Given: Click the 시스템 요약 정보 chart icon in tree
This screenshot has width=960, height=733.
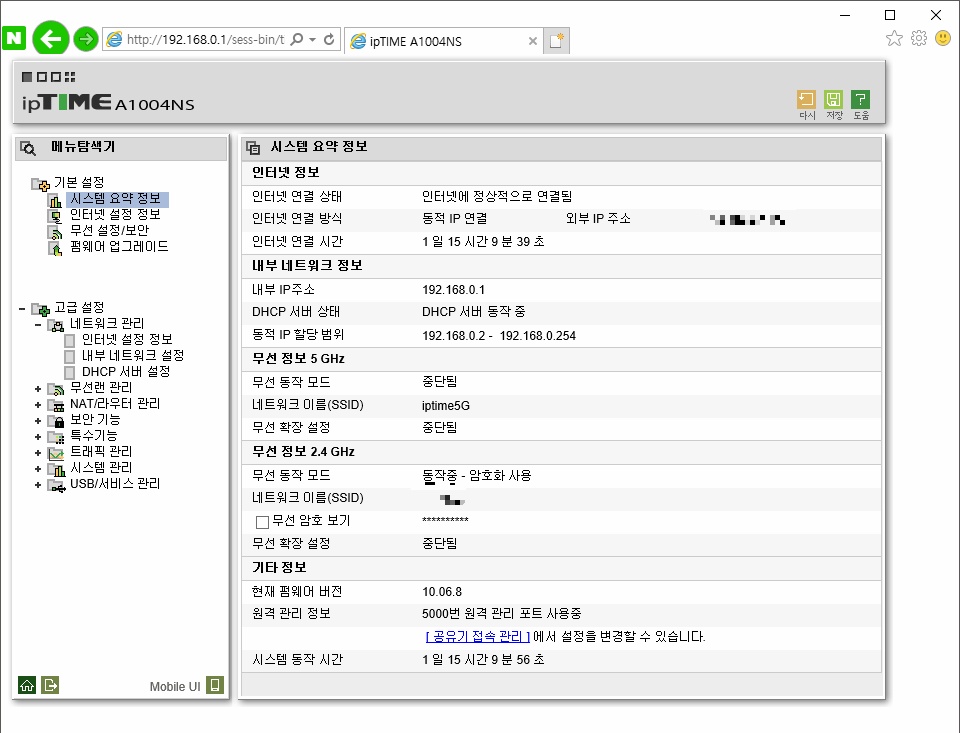Looking at the screenshot, I should coord(55,200).
